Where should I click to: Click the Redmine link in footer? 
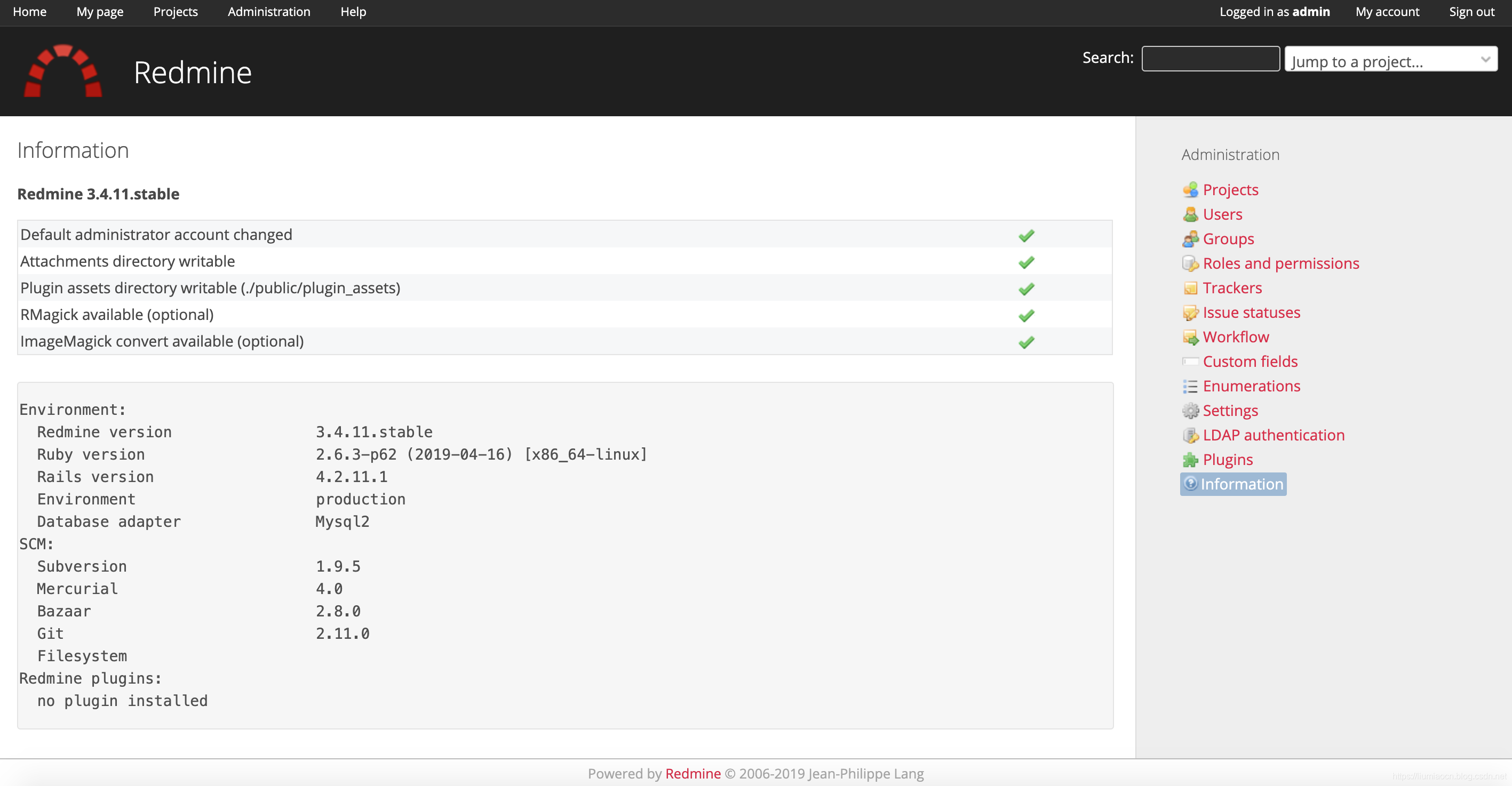coord(693,774)
